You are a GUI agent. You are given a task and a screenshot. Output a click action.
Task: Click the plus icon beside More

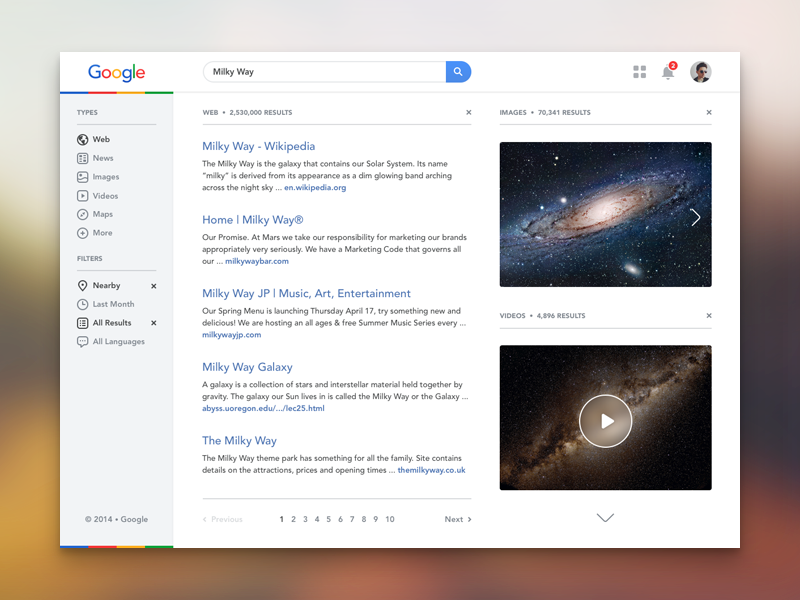pos(83,233)
